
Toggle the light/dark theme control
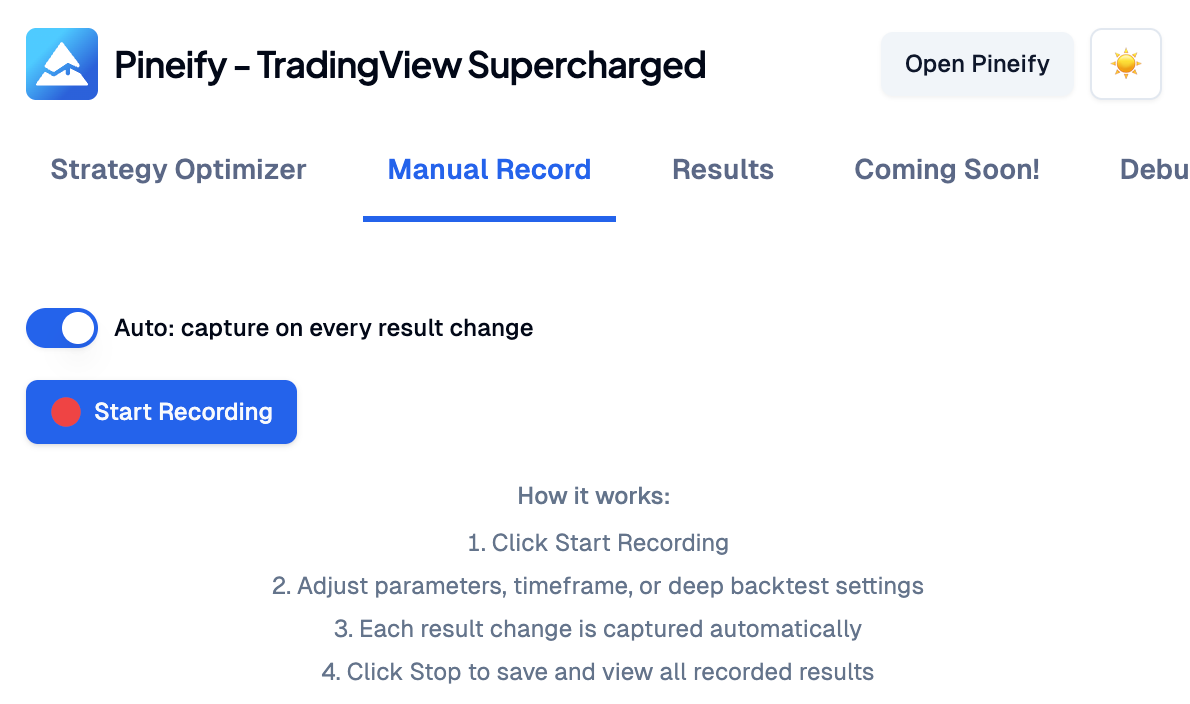click(1126, 63)
